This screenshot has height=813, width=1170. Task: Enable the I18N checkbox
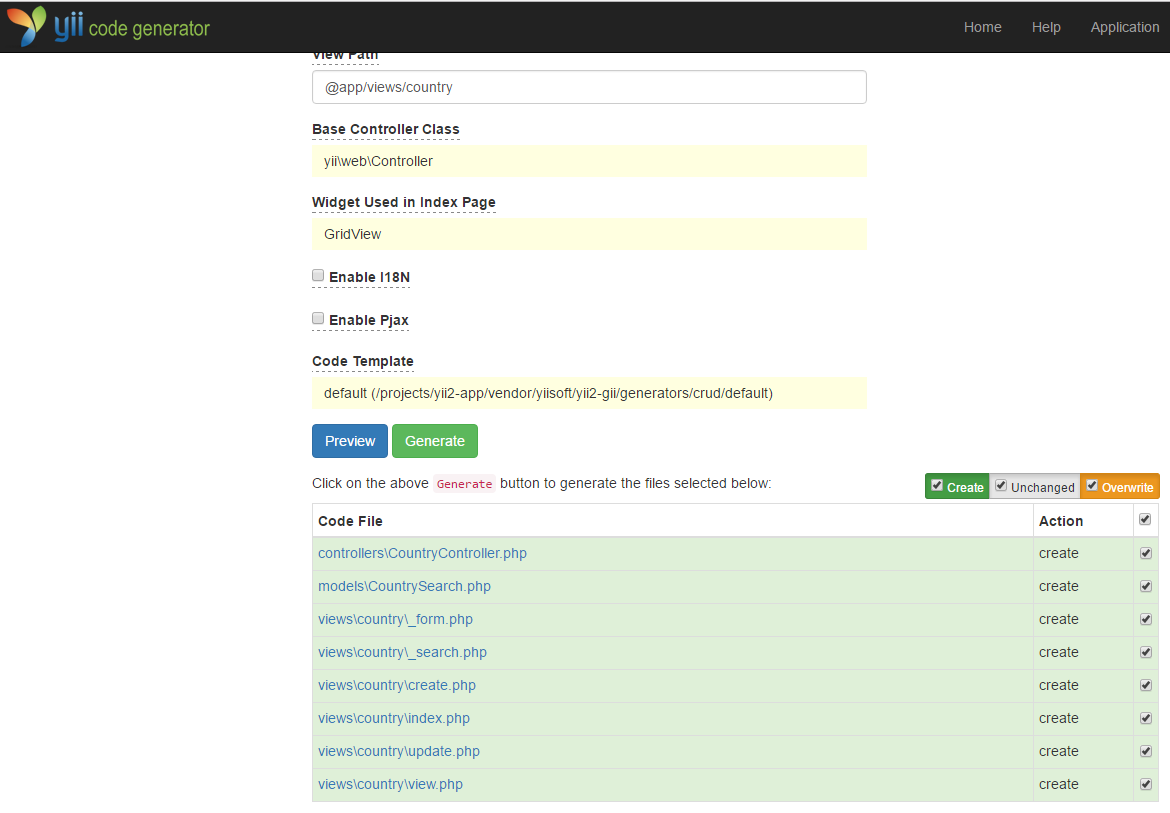(x=318, y=274)
